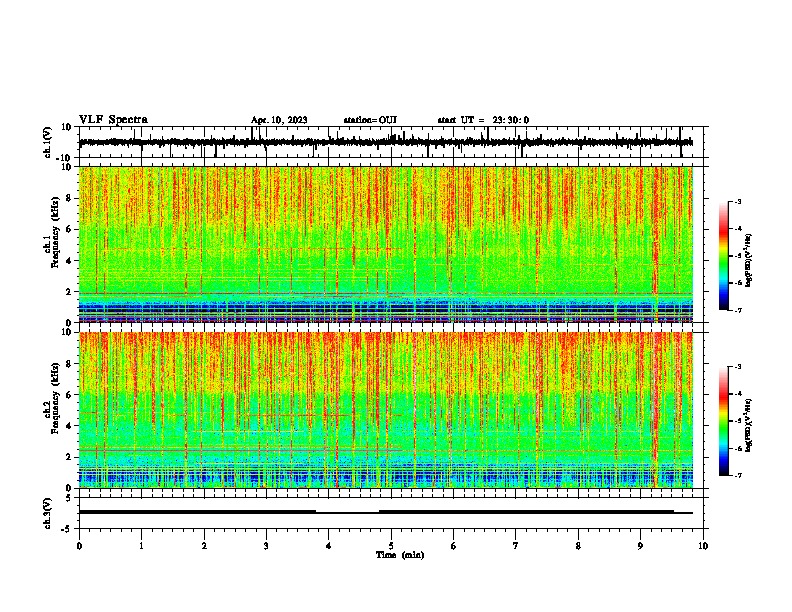
Task: Click the "-3" label on ch.1 color bar
Action: tap(737, 202)
